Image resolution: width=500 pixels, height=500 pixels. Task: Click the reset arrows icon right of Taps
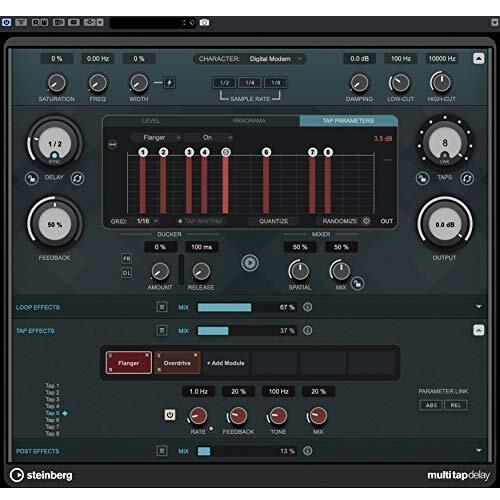467,178
